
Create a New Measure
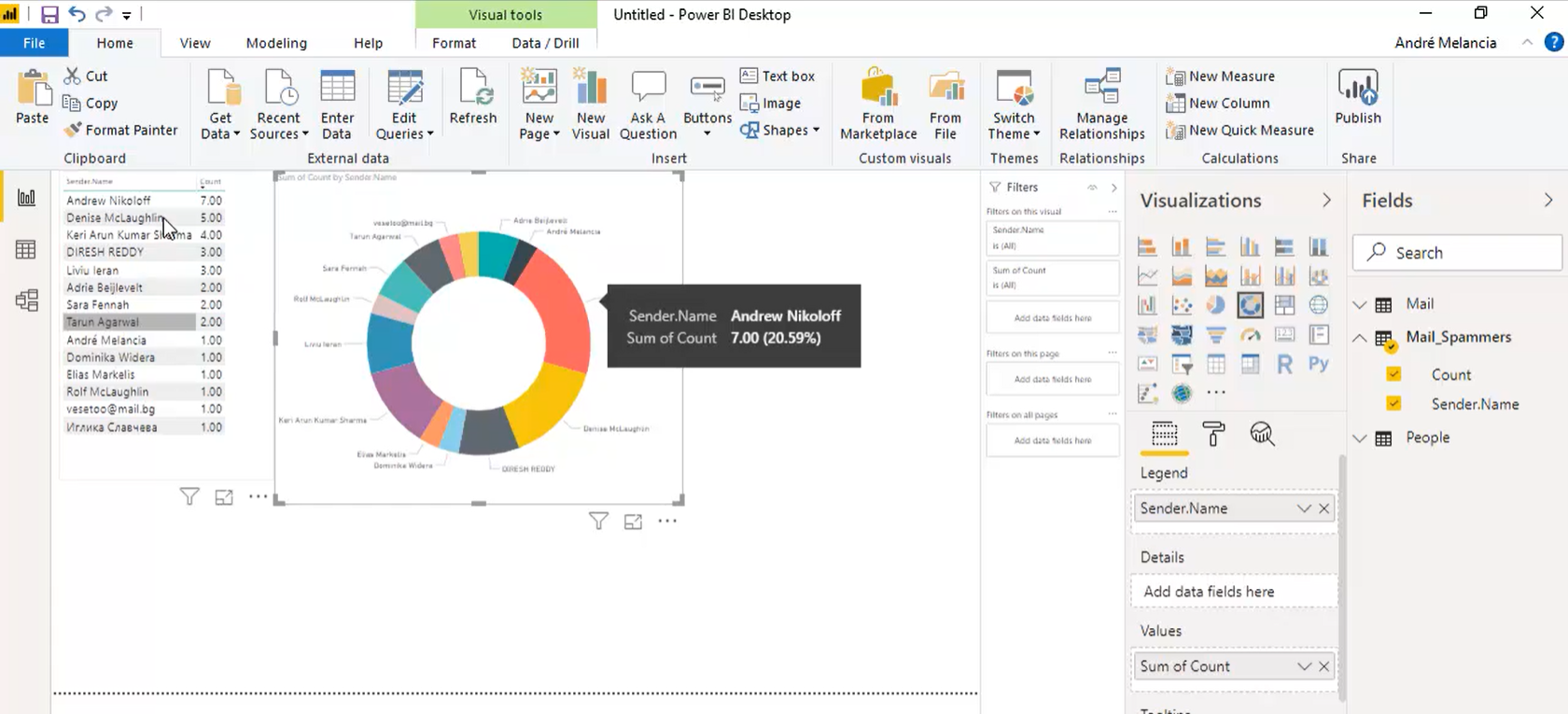pyautogui.click(x=1220, y=77)
